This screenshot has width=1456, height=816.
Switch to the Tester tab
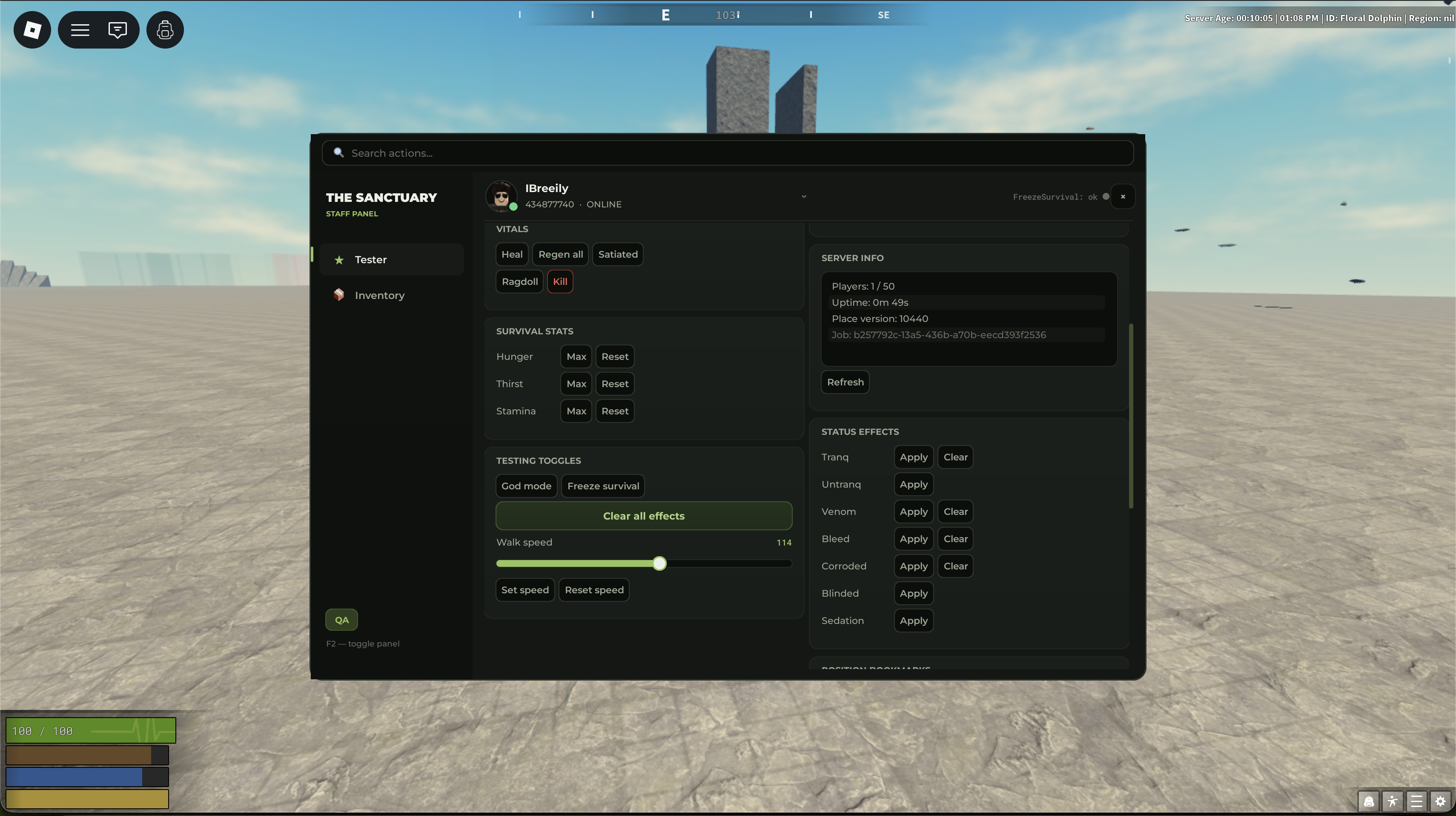coord(392,259)
